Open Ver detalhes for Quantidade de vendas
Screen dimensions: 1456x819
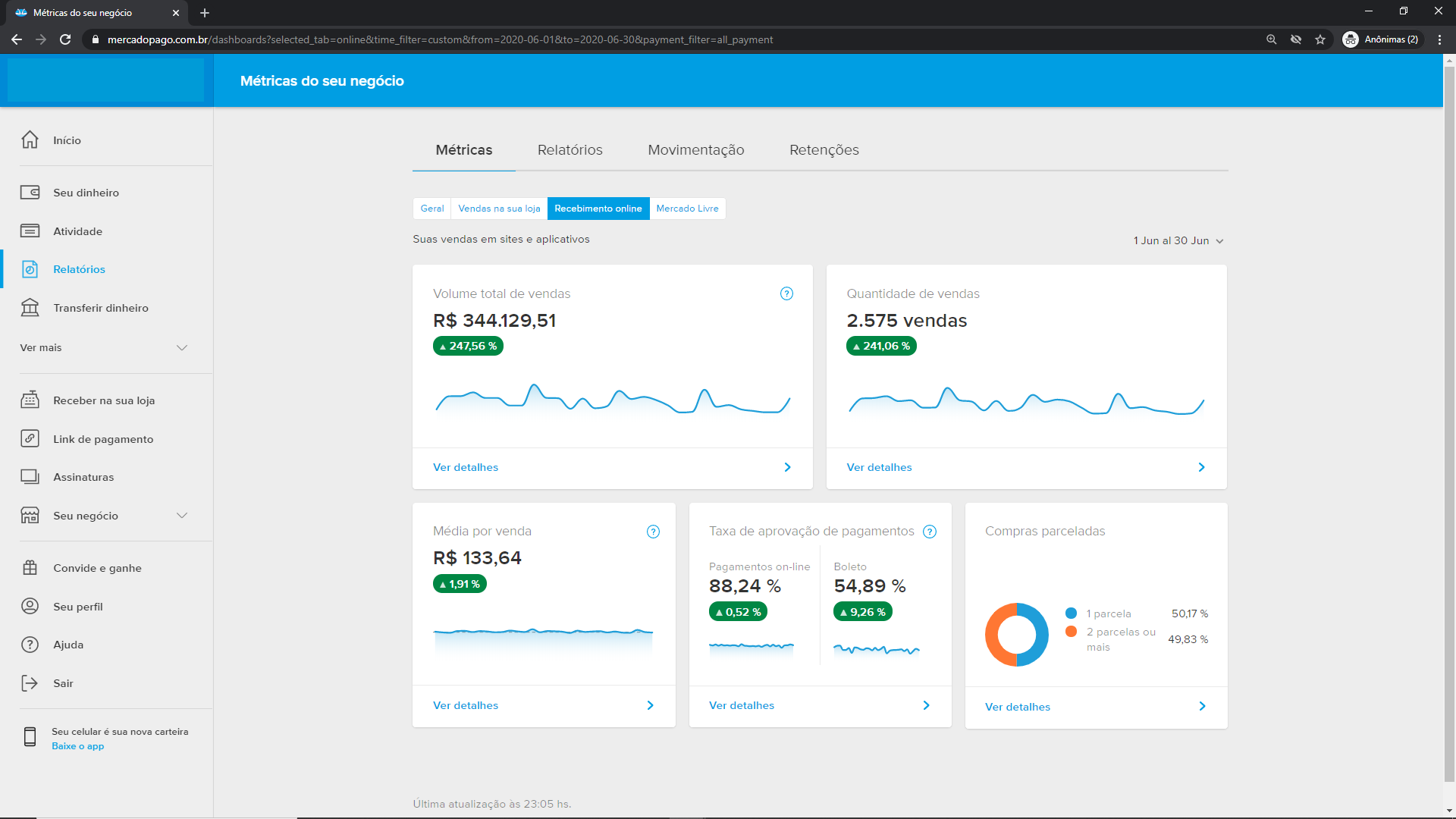[x=879, y=467]
